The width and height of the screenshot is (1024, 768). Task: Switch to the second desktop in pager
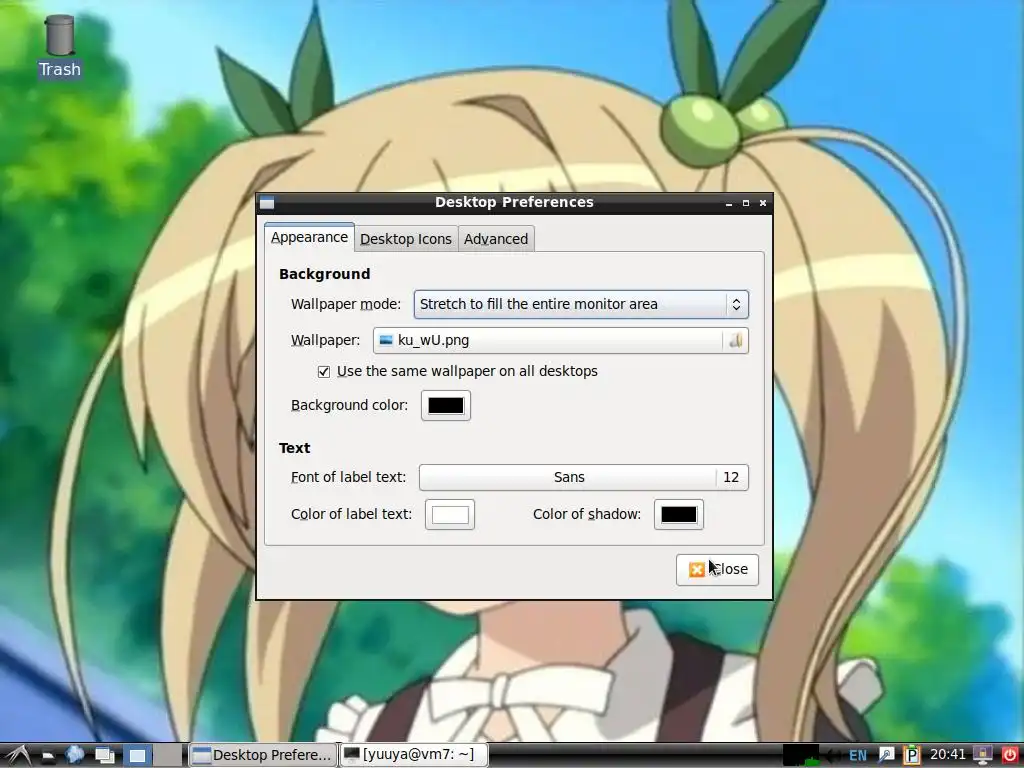click(x=167, y=755)
